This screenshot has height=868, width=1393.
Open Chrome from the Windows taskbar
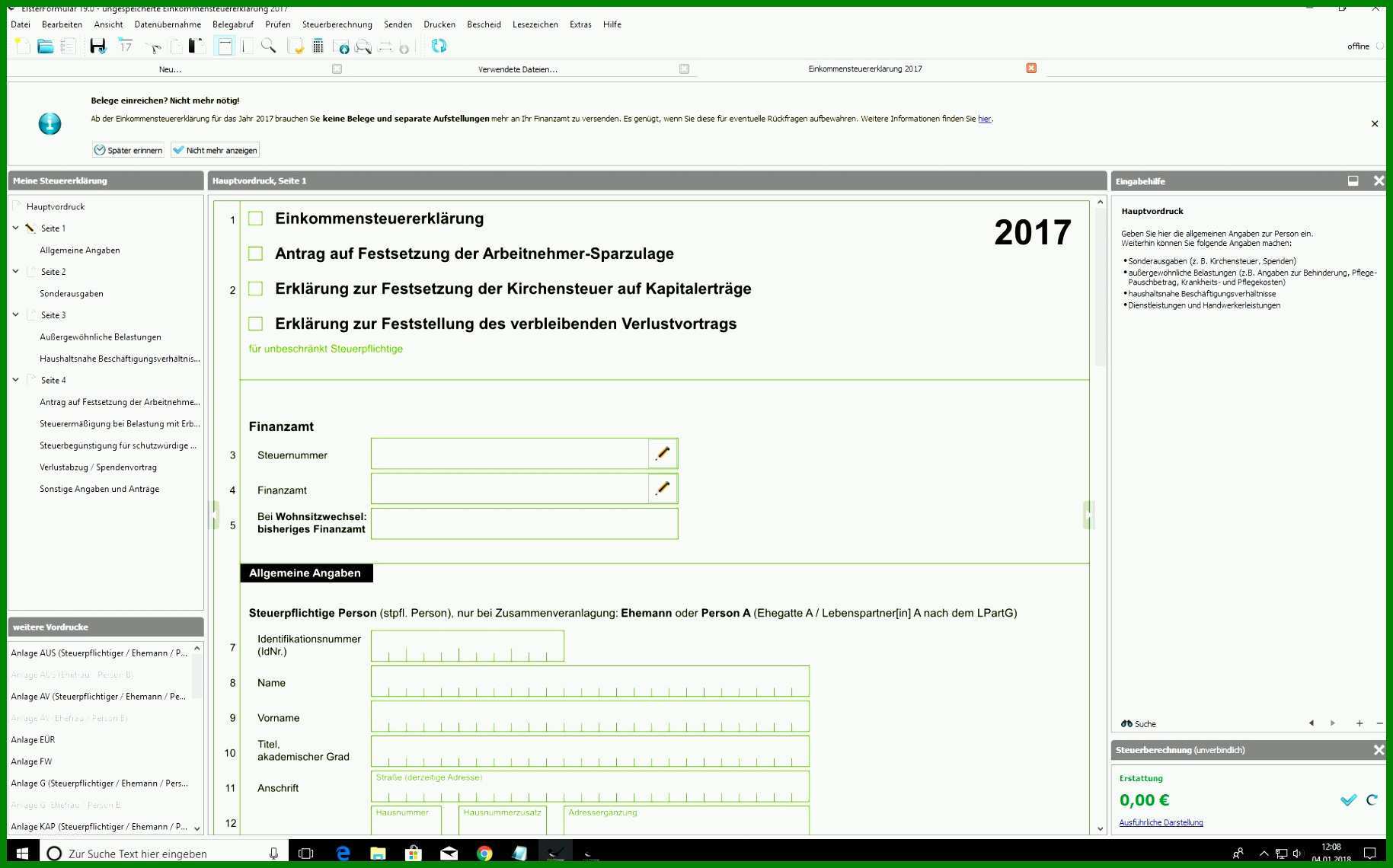[x=484, y=854]
